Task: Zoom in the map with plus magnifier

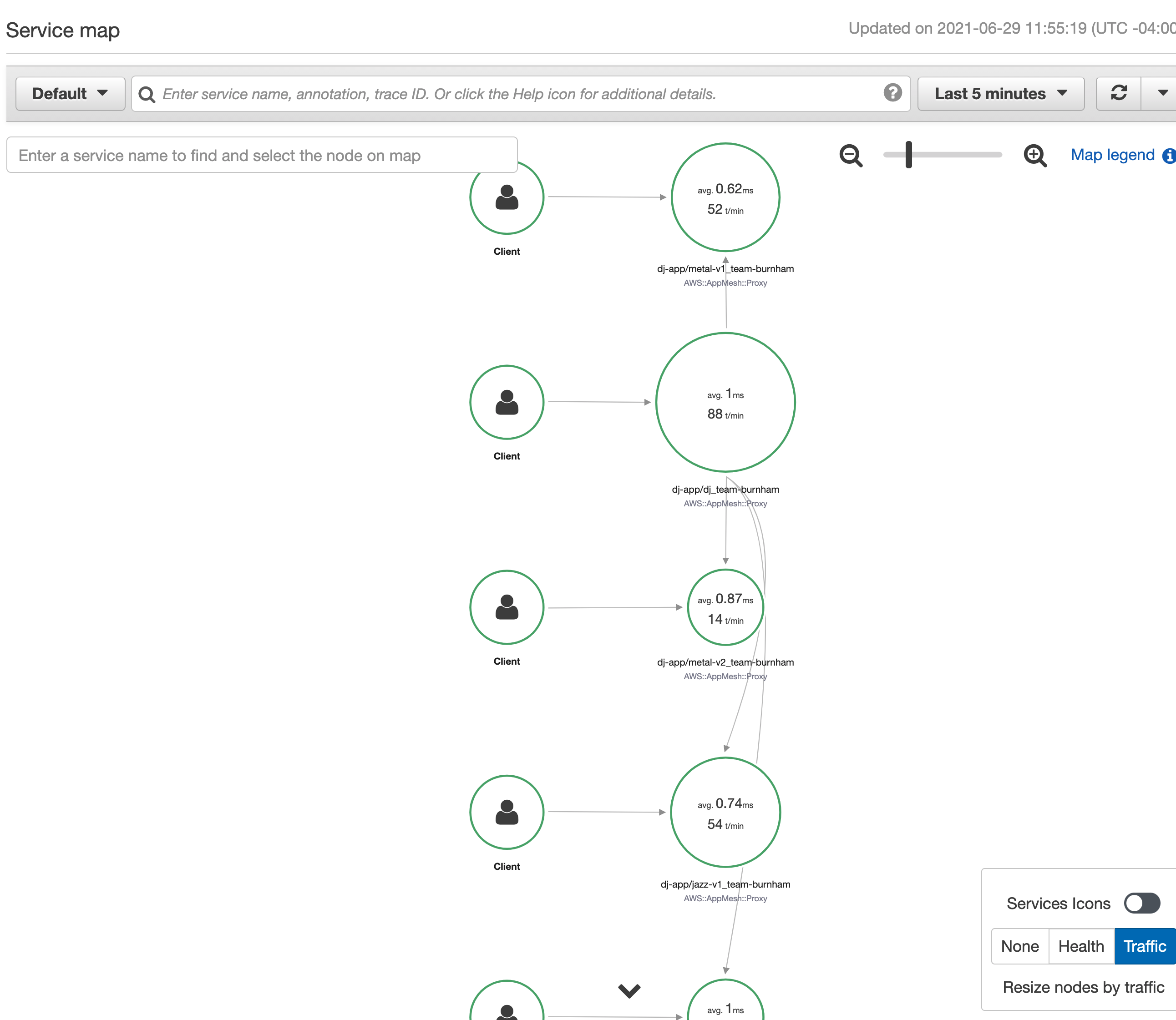Action: [1035, 156]
